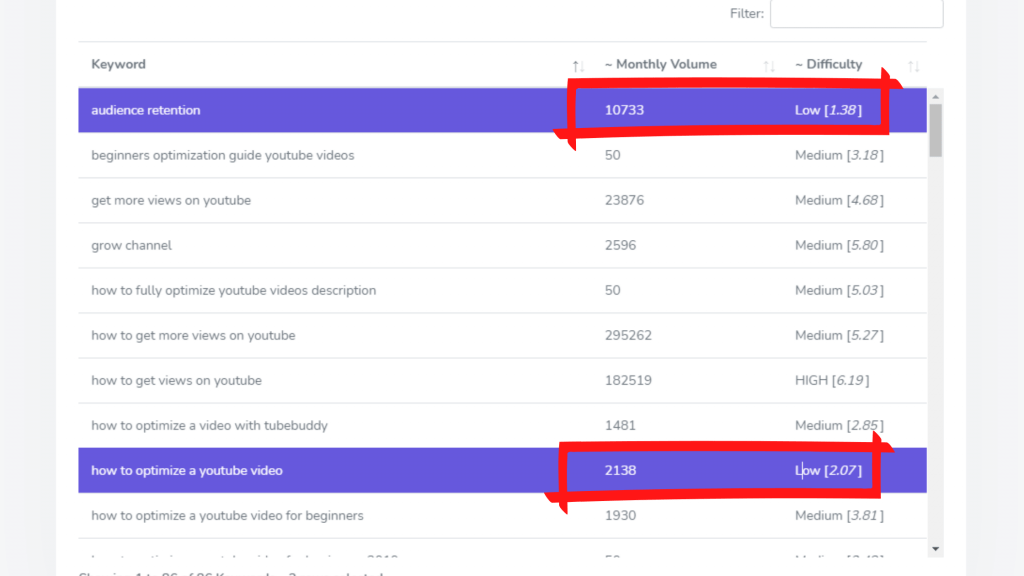
Task: Select 'how to get more views on youtube'
Action: tap(193, 336)
